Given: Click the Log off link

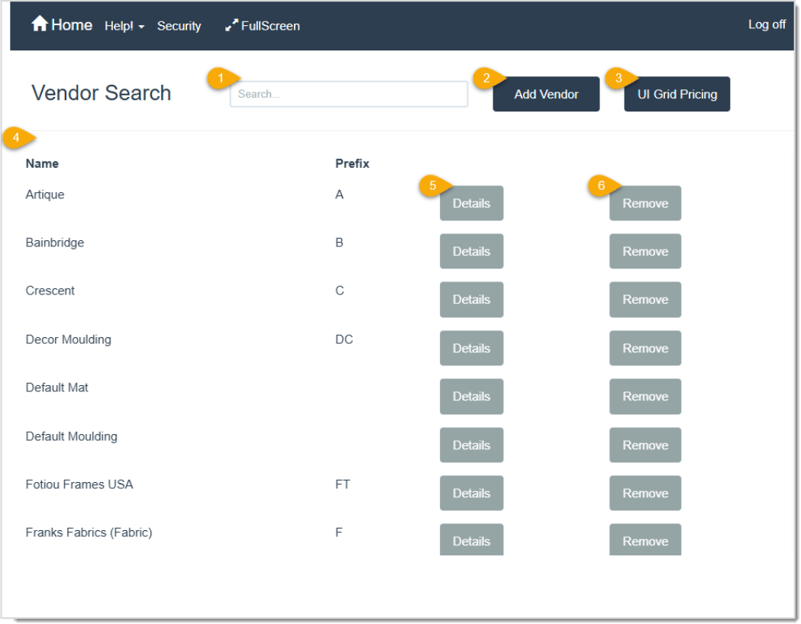Looking at the screenshot, I should (767, 24).
